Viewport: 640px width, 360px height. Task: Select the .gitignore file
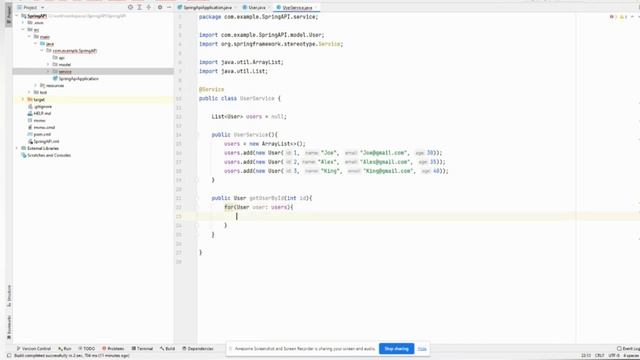tap(40, 107)
